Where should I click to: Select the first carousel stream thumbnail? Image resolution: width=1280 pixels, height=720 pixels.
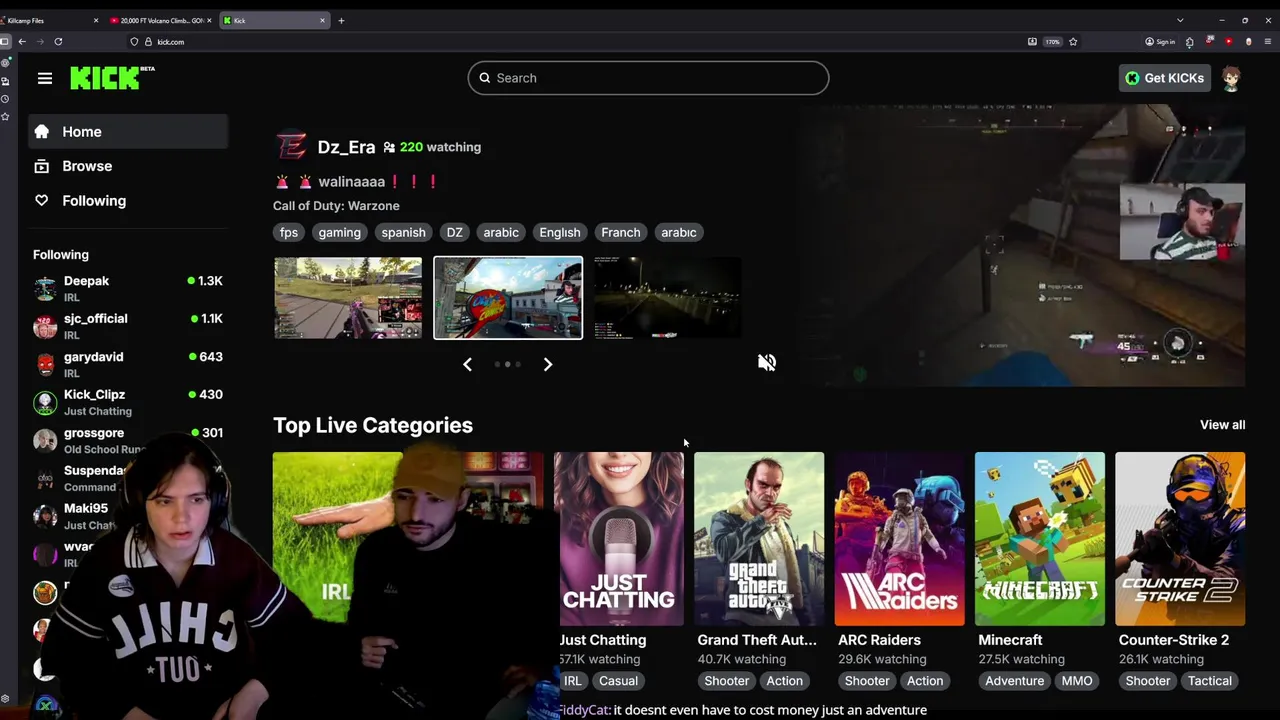click(348, 298)
